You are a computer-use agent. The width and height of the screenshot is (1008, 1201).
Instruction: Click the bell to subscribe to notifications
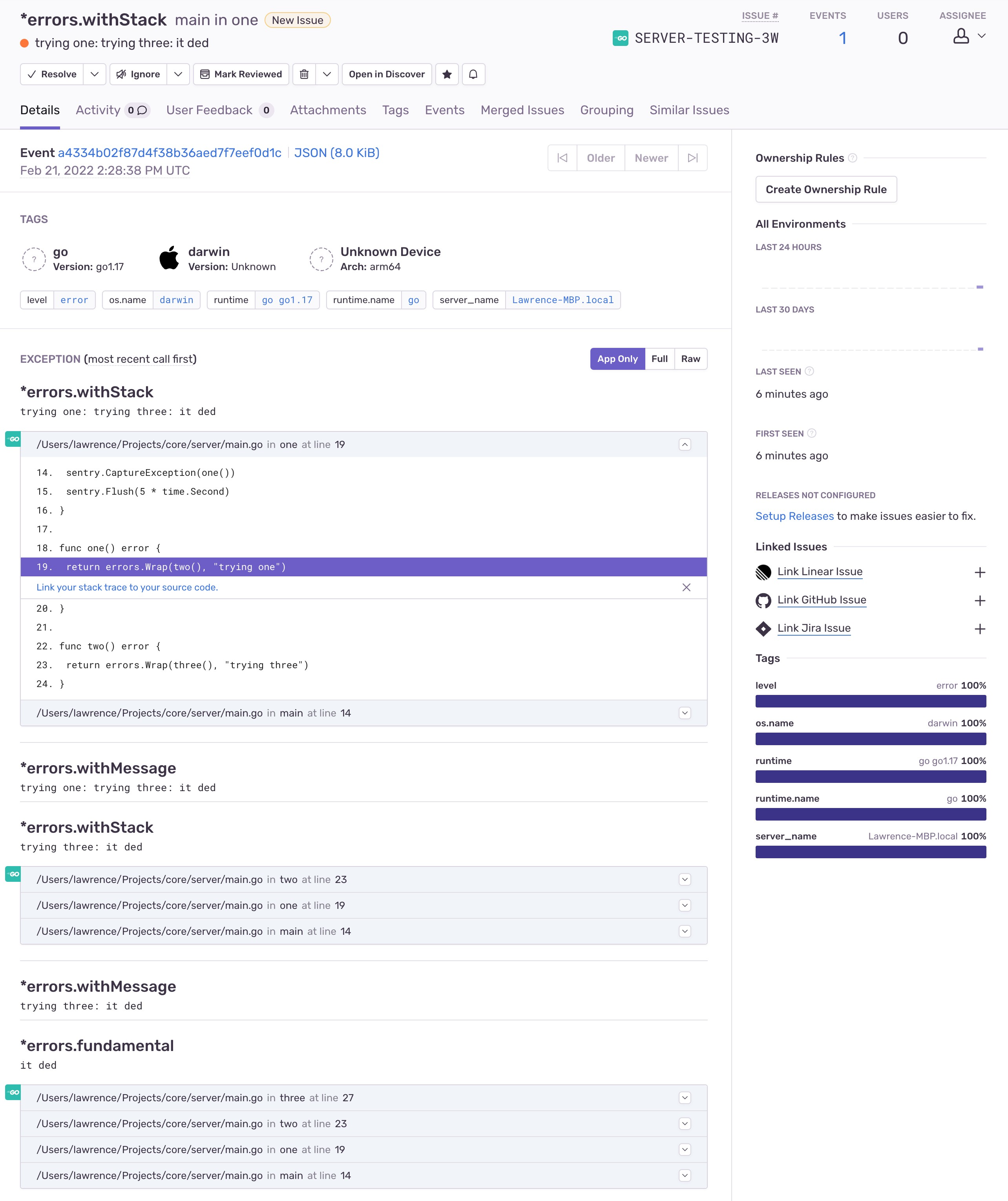(473, 74)
